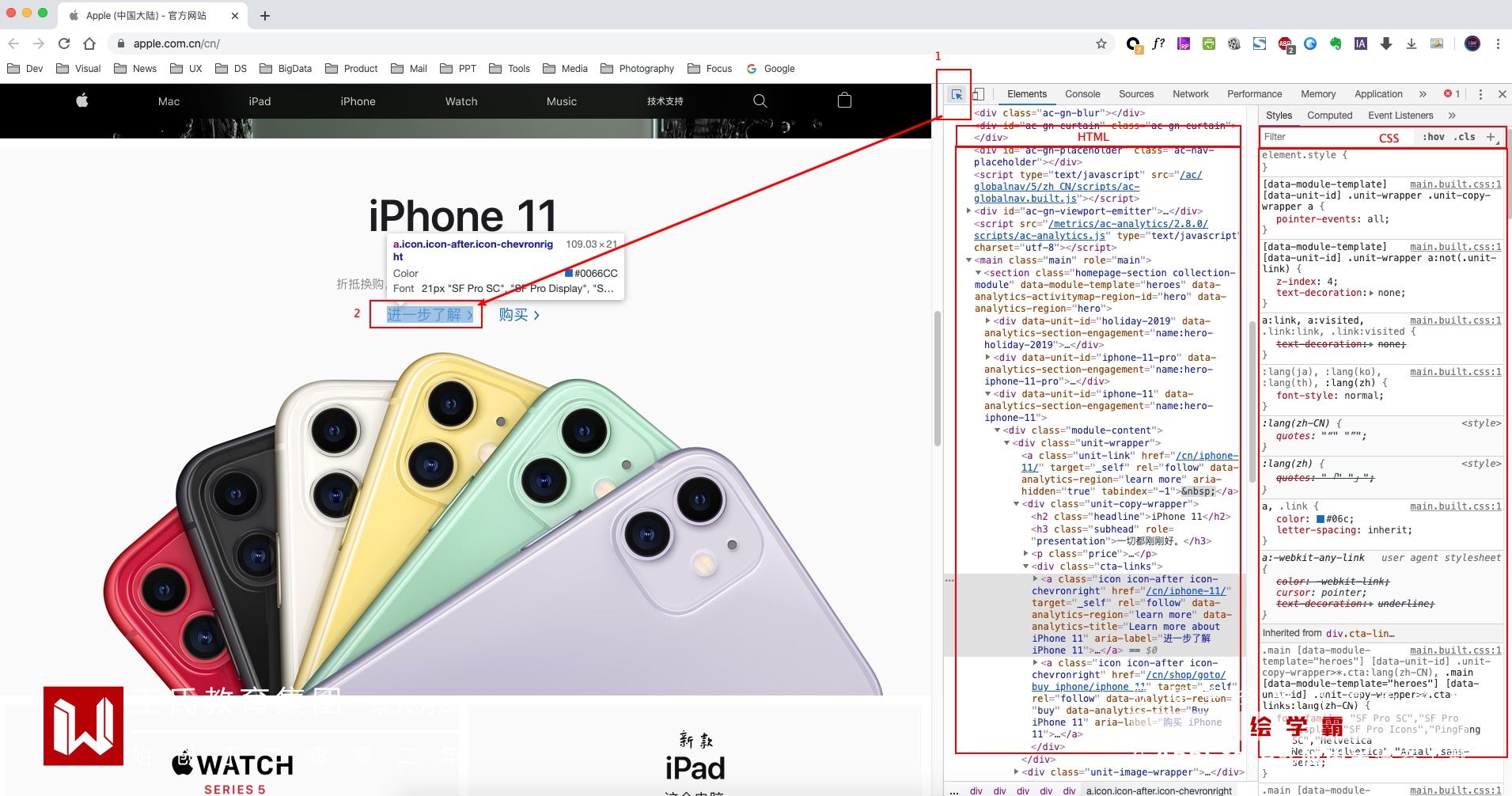Click the underlined download arrow extension
This screenshot has height=796, width=1512.
(1412, 44)
